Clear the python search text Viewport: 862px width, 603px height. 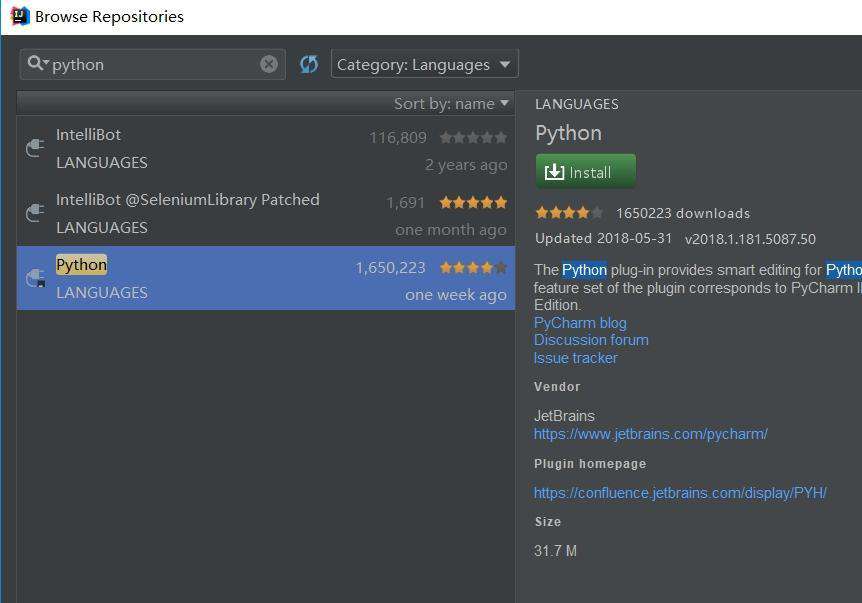[269, 64]
